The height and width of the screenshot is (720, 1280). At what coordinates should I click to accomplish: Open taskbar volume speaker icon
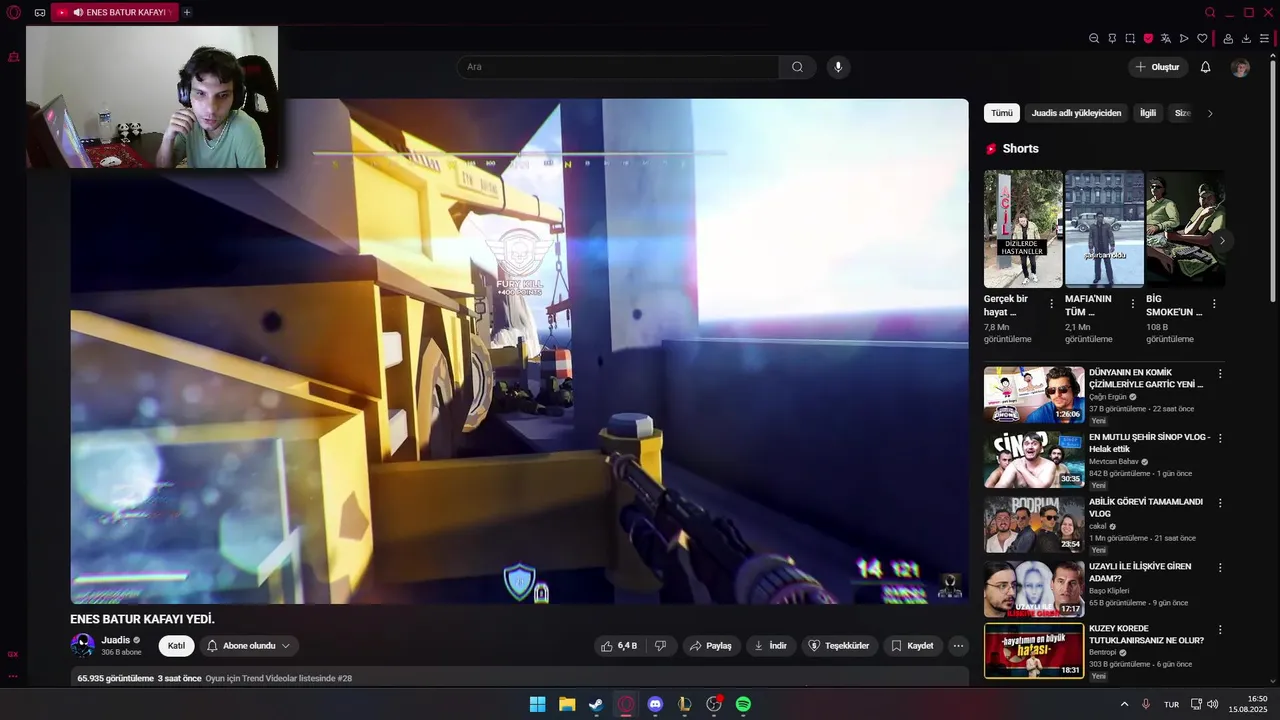click(x=1212, y=704)
